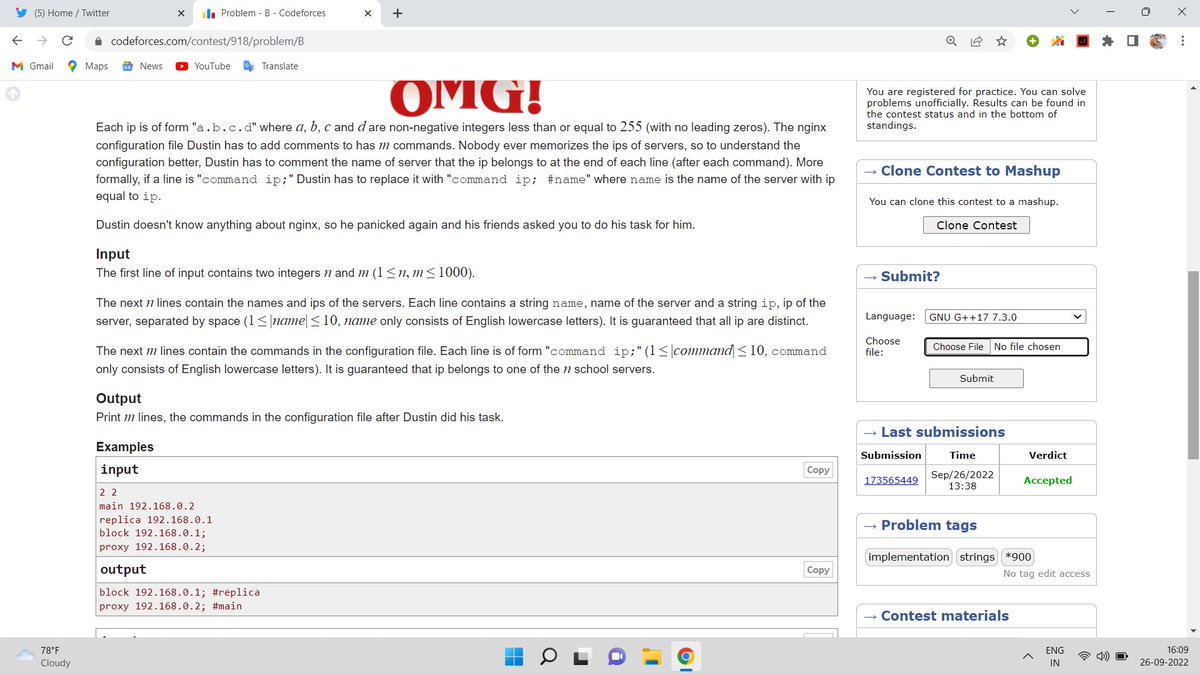Click the 'Problem tags' heading
This screenshot has height=675, width=1200.
point(929,525)
